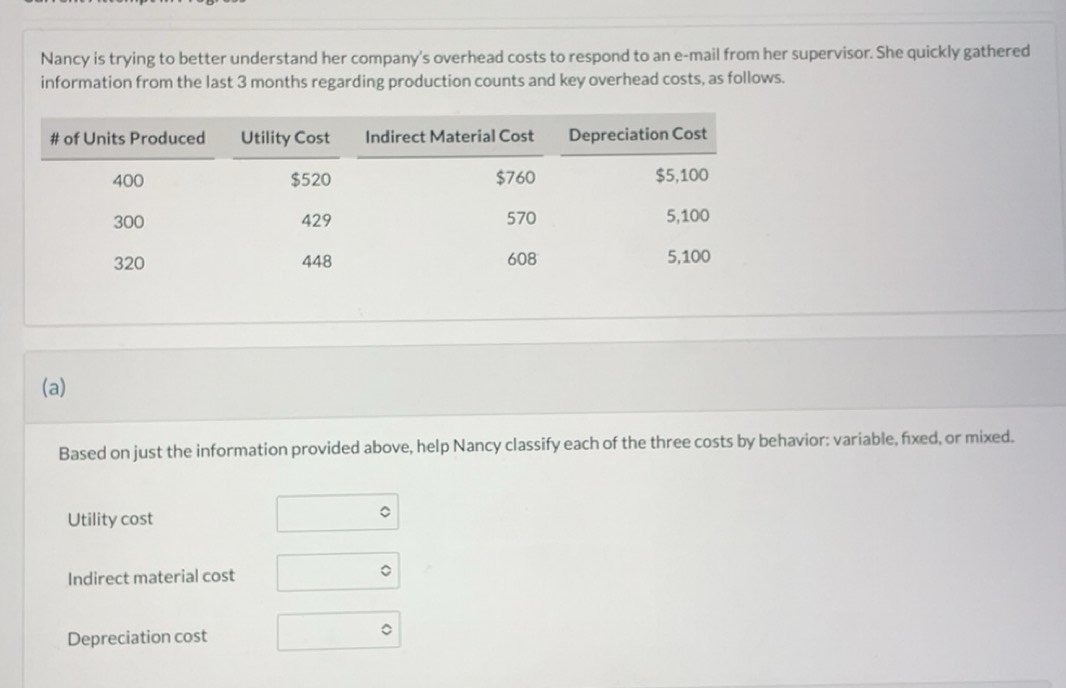Click the 'Utility Cost' column header
The image size is (1066, 688).
pos(285,137)
